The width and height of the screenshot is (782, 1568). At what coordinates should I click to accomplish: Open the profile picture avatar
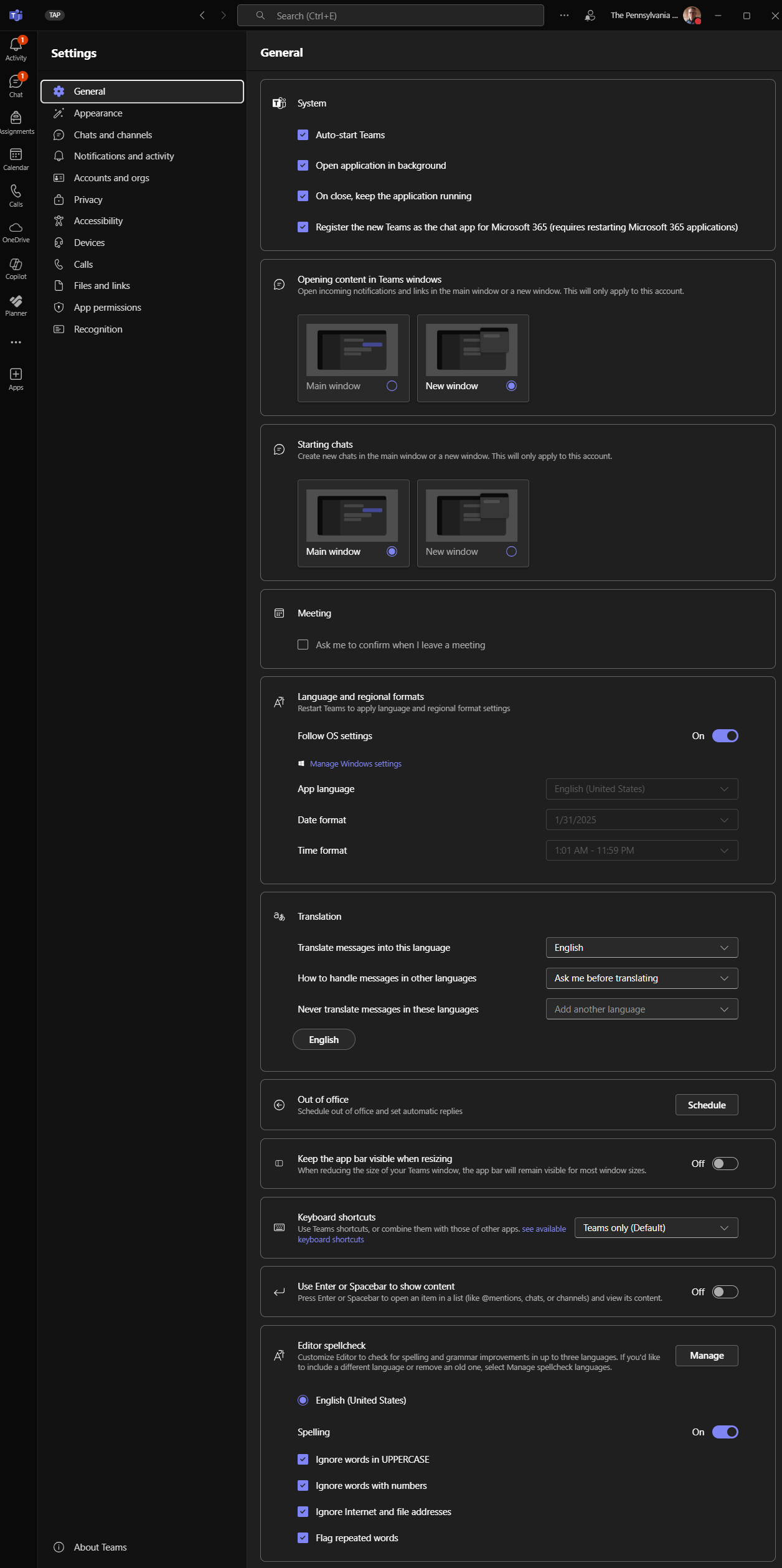click(692, 16)
